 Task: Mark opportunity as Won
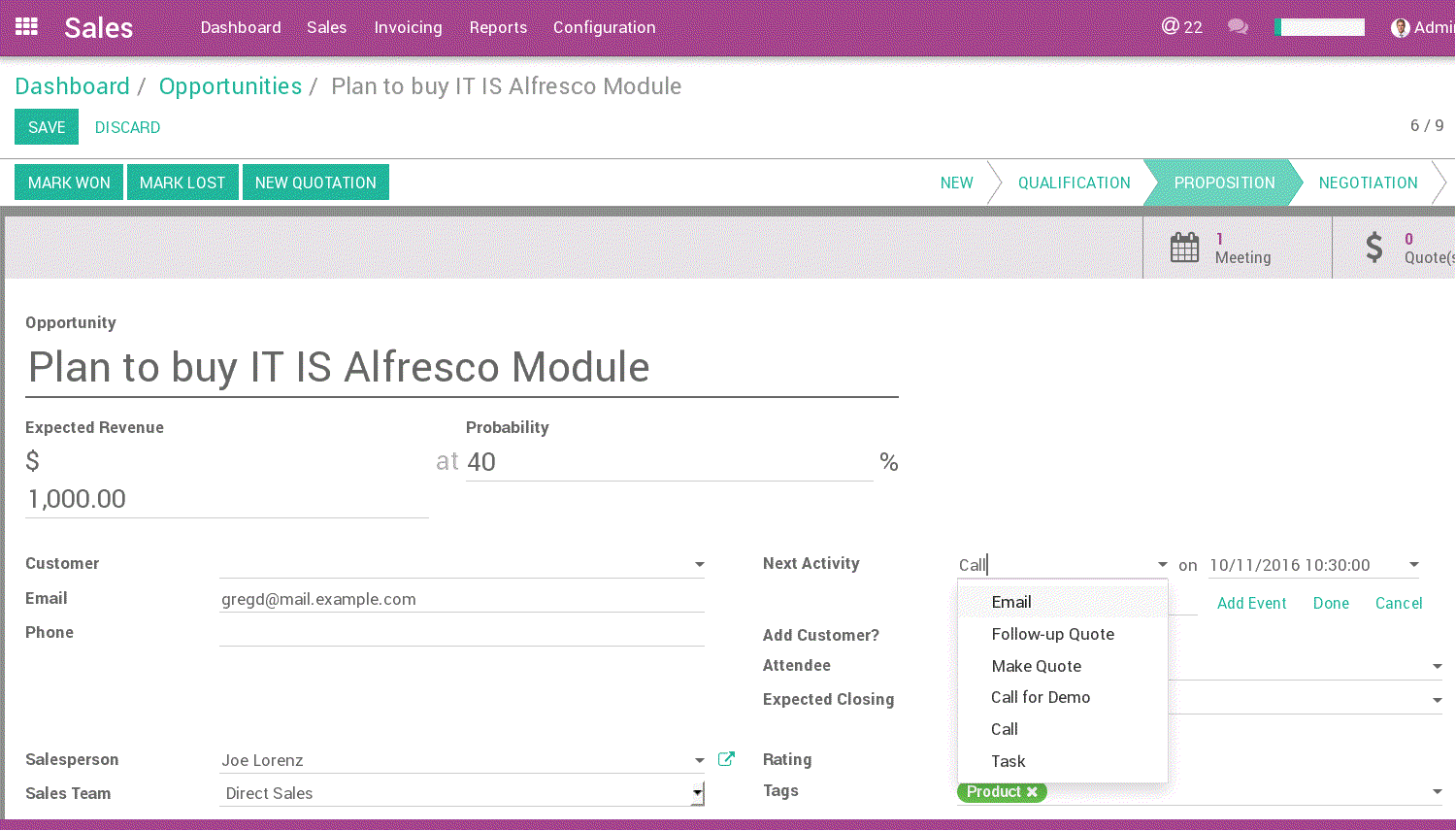click(x=69, y=183)
